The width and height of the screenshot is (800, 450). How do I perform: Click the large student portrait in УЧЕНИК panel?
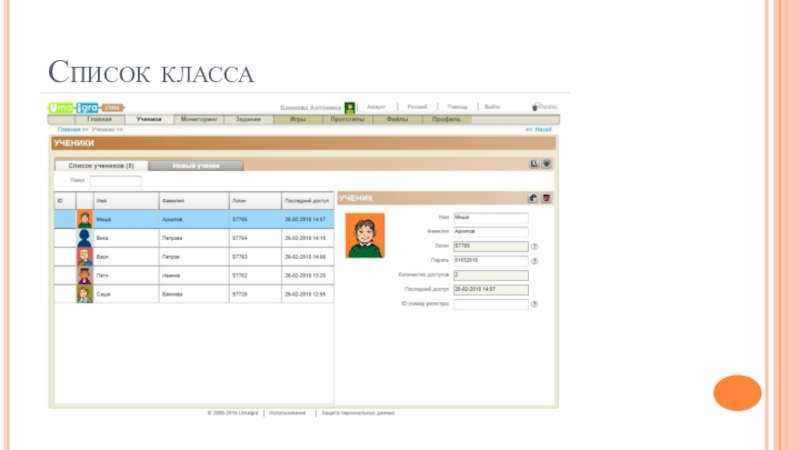coord(365,236)
